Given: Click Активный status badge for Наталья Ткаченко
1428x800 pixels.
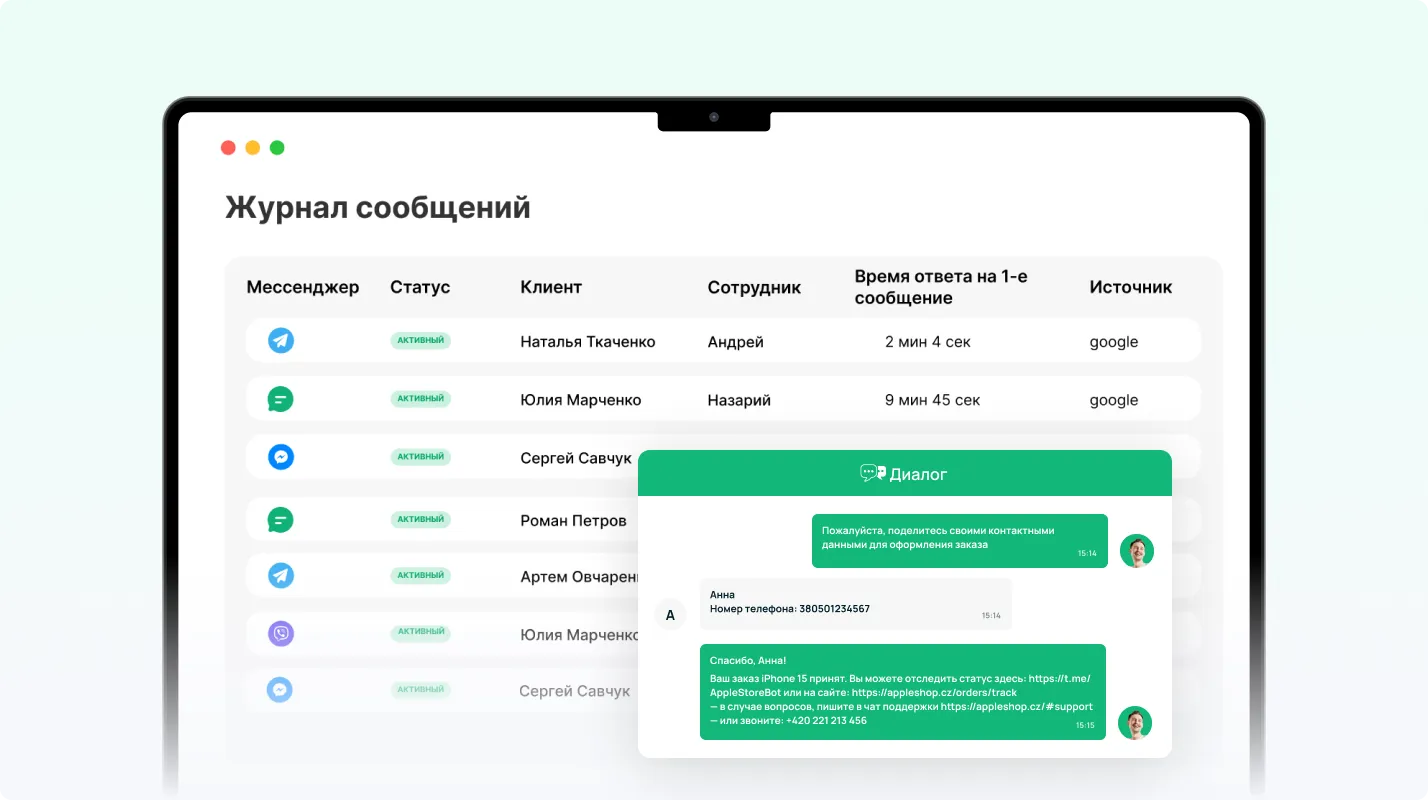Looking at the screenshot, I should 420,341.
